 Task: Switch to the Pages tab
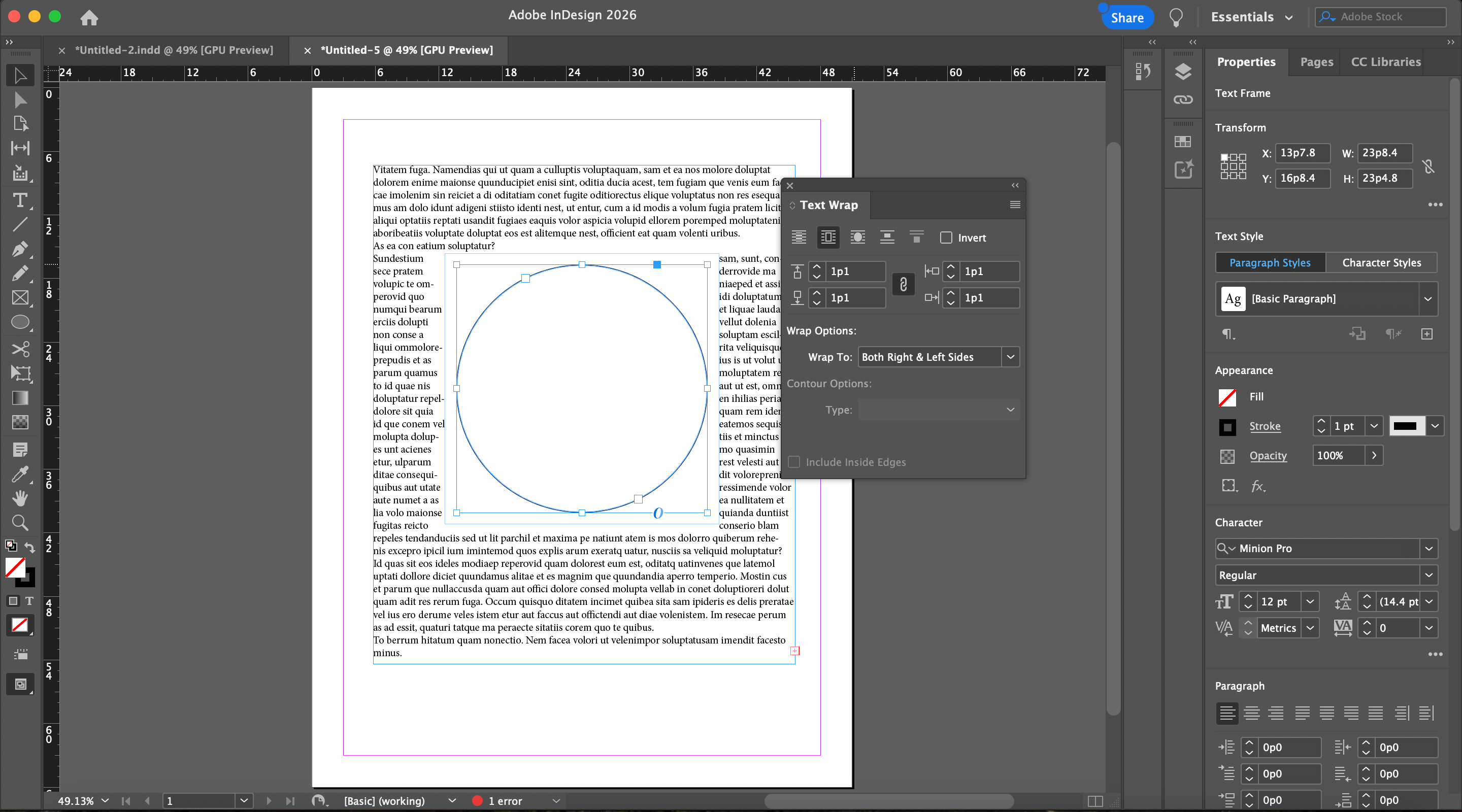coord(1316,62)
